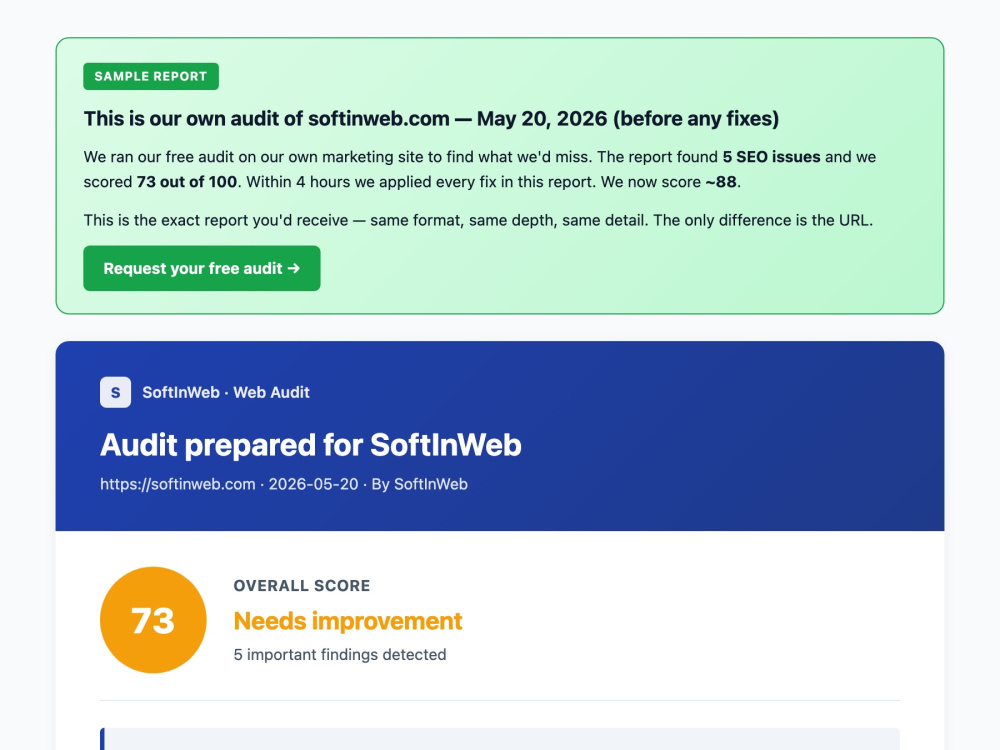Click the orange 73 score circle
Image resolution: width=1000 pixels, height=750 pixels.
(153, 620)
